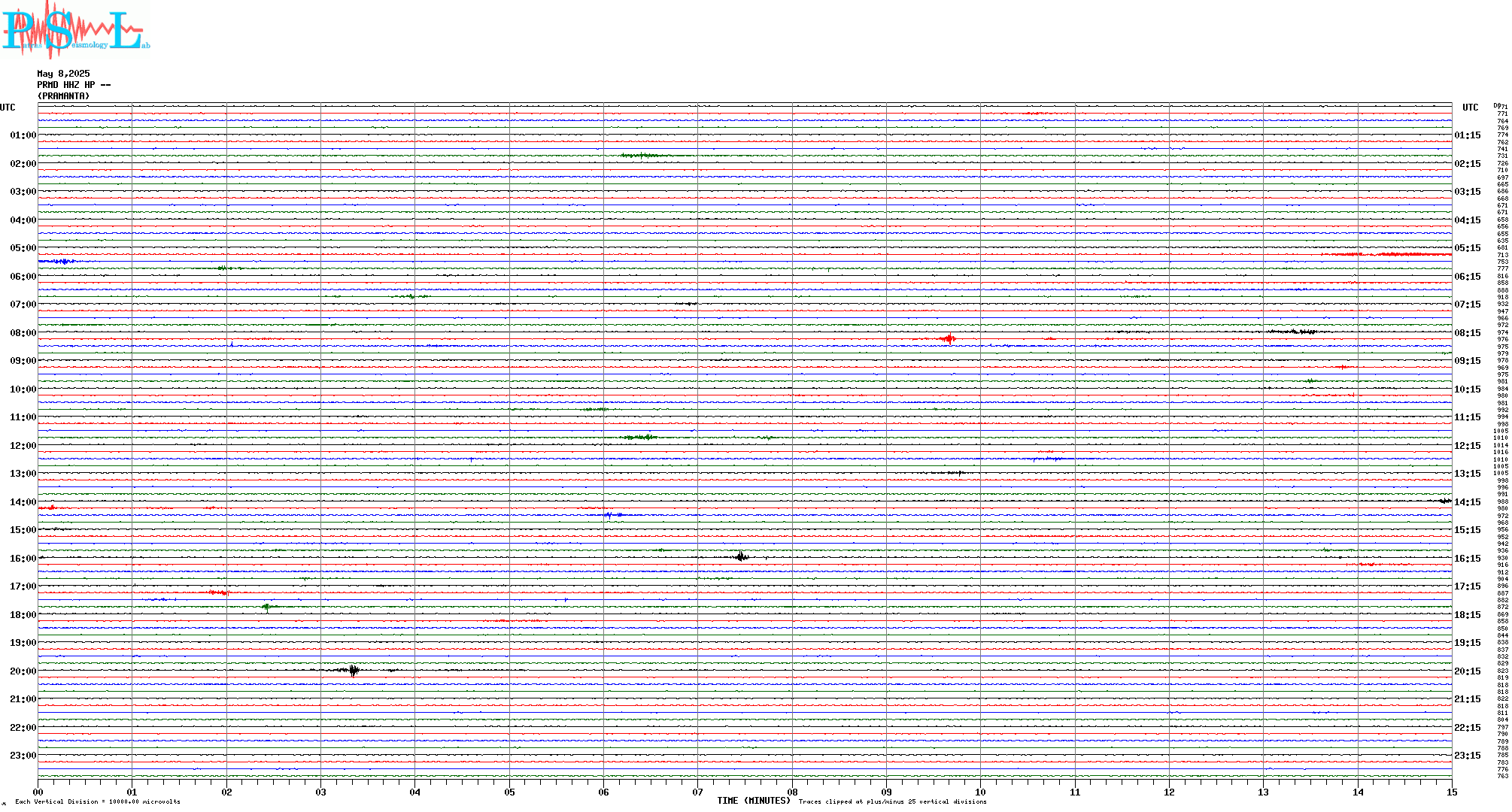Image resolution: width=1512 pixels, height=812 pixels.
Task: Click 'Traces clipped at plus/minus 25 vertical divisions' note
Action: coord(893,801)
